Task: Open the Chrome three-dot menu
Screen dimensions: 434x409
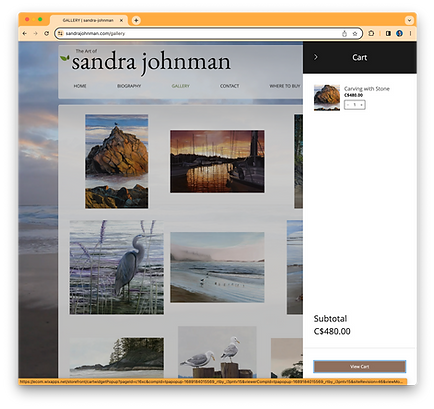Action: click(x=410, y=33)
